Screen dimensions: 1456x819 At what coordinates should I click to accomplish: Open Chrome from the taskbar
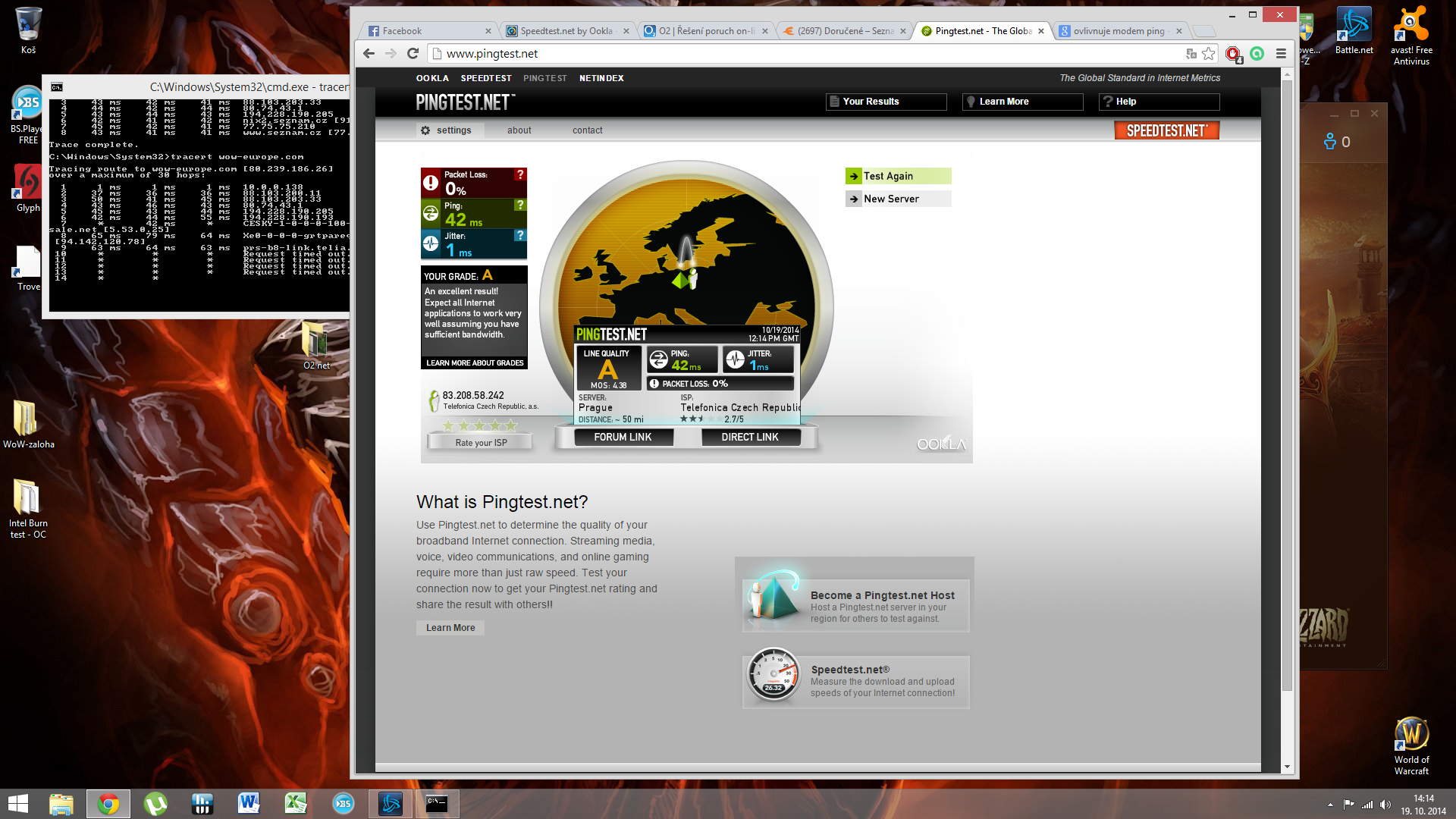(108, 804)
